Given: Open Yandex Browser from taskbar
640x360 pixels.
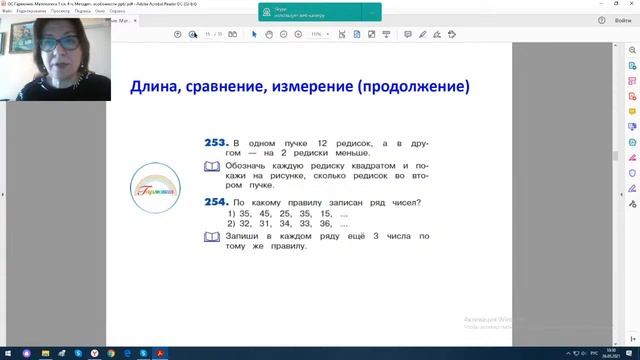Looking at the screenshot, I should pos(94,353).
